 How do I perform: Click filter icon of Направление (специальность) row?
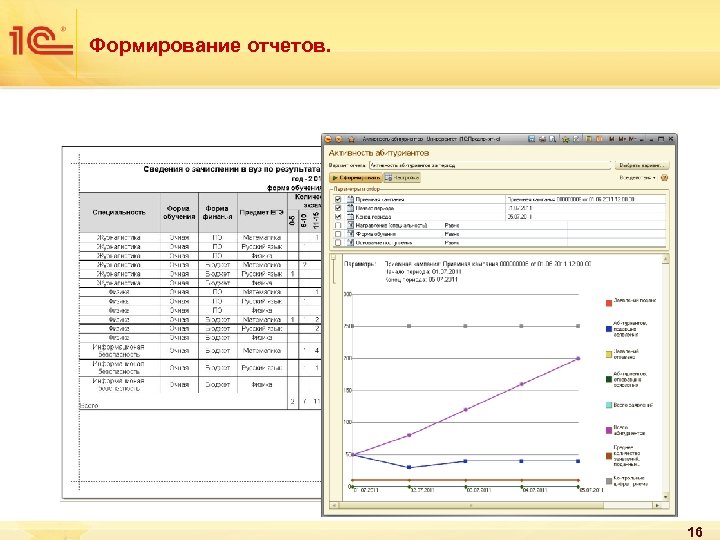350,225
